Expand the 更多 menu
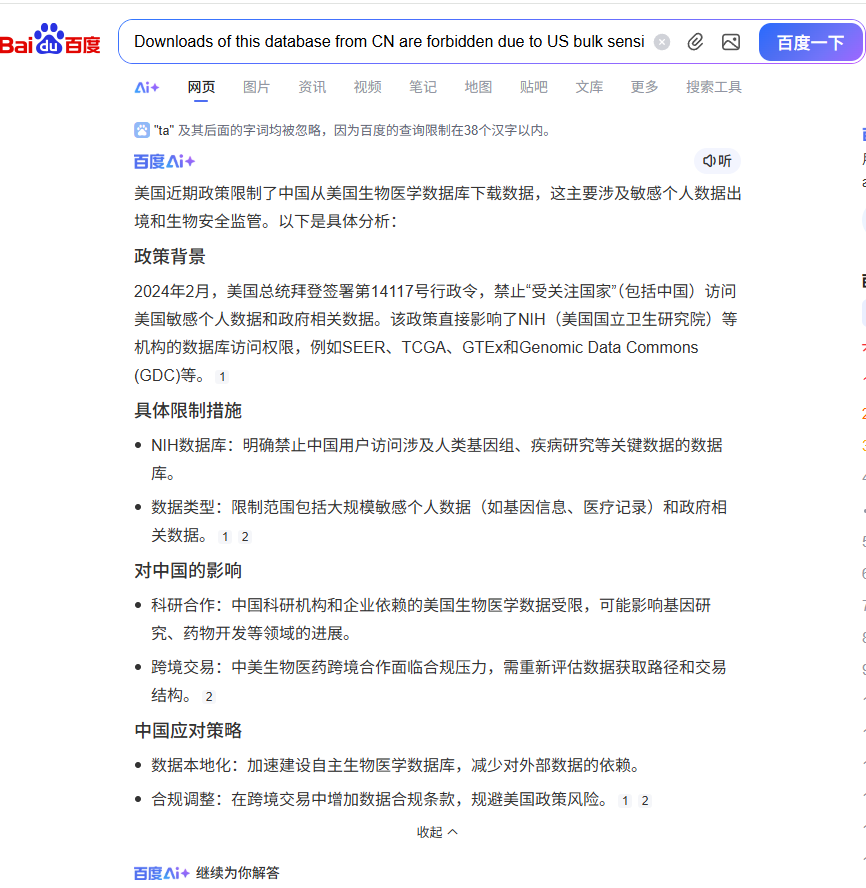This screenshot has width=866, height=888. (645, 87)
